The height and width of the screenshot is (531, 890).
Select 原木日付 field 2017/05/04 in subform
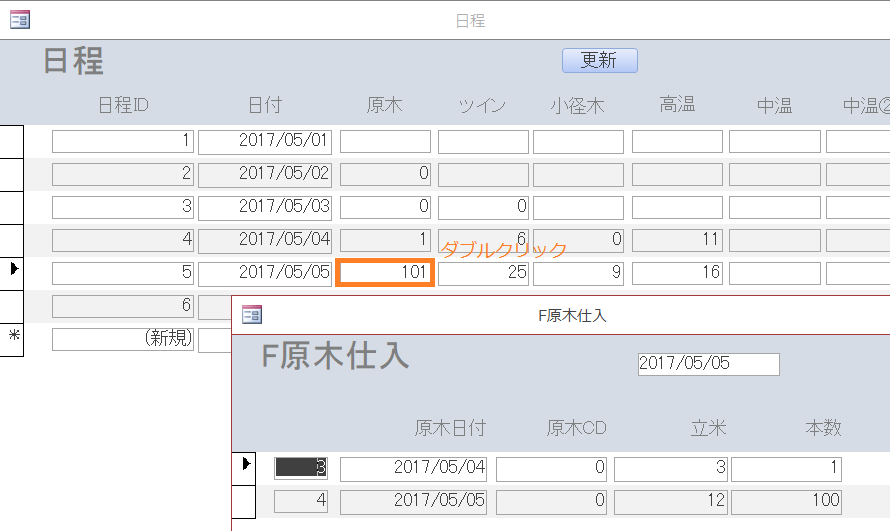coord(413,468)
